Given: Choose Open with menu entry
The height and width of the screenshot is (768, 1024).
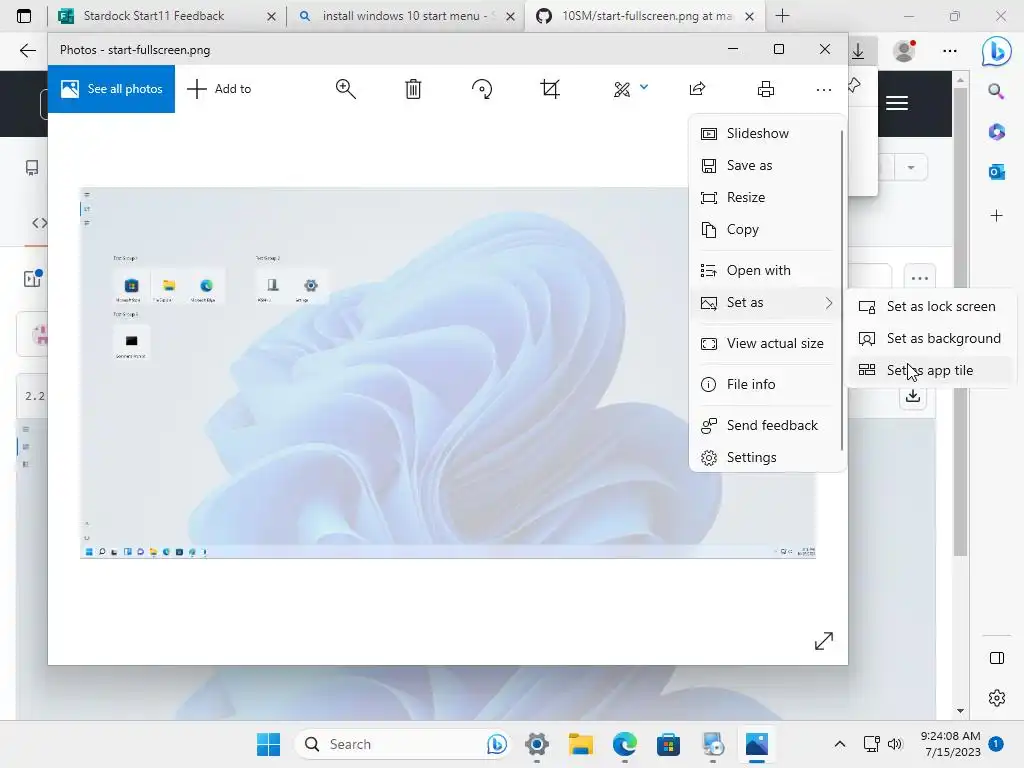Looking at the screenshot, I should [766, 270].
